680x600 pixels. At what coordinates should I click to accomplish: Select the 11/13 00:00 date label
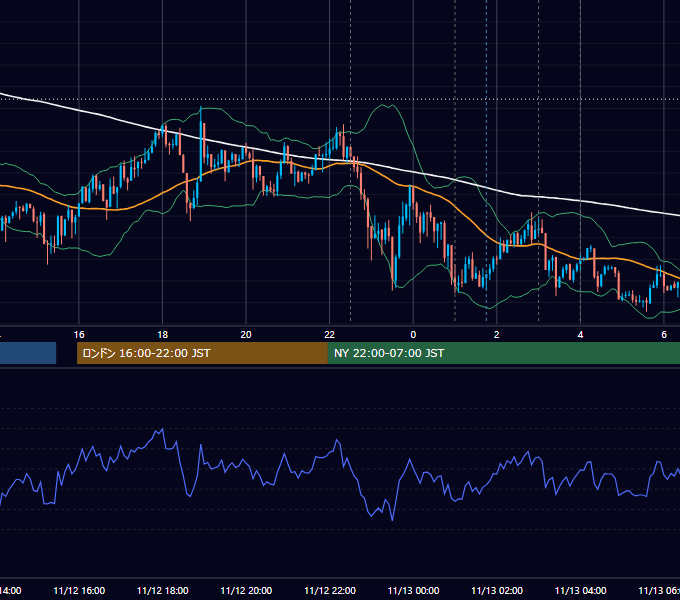coord(413,590)
